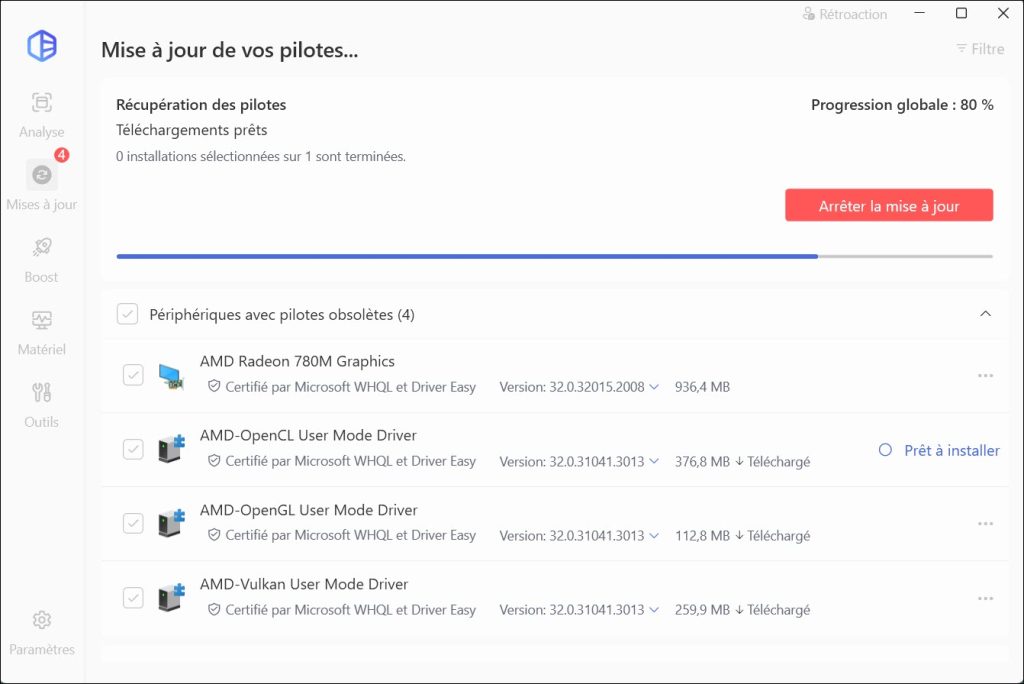Click the Périphériques avec pilotes obsolètes (4) heading

tap(281, 314)
